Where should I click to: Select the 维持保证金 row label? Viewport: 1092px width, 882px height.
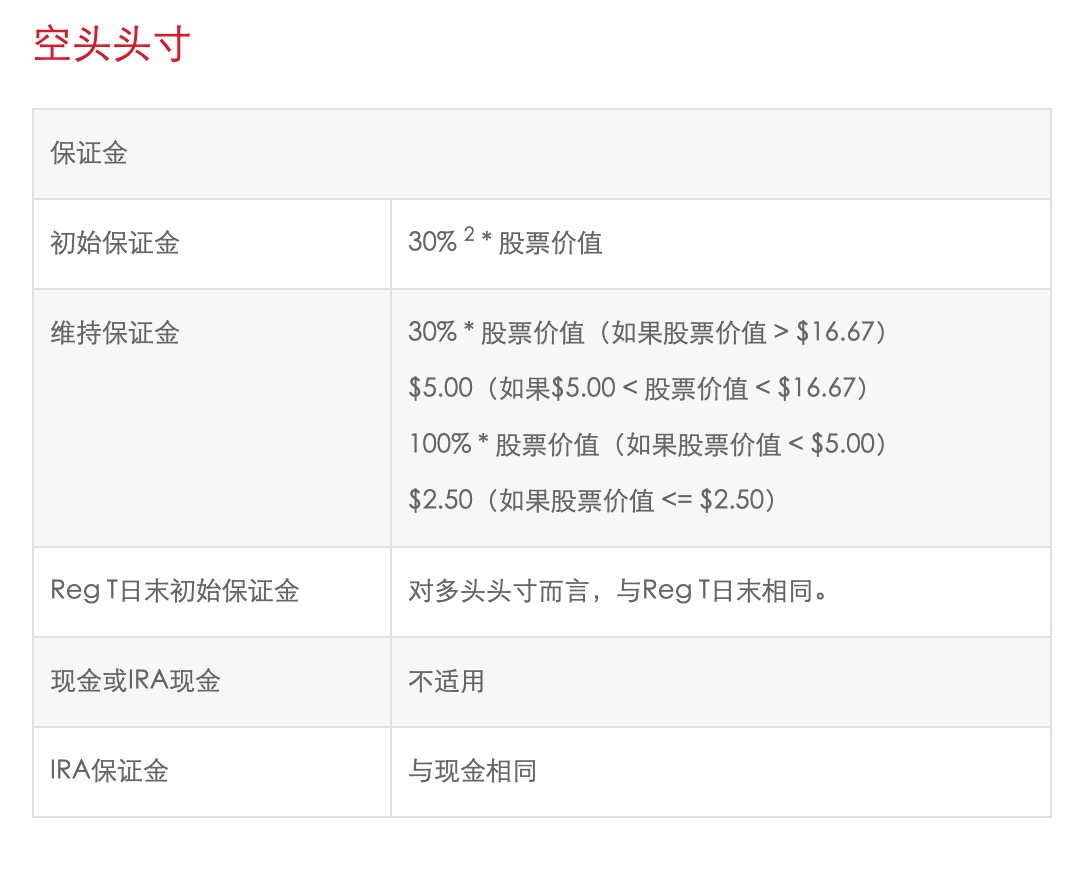click(x=114, y=333)
